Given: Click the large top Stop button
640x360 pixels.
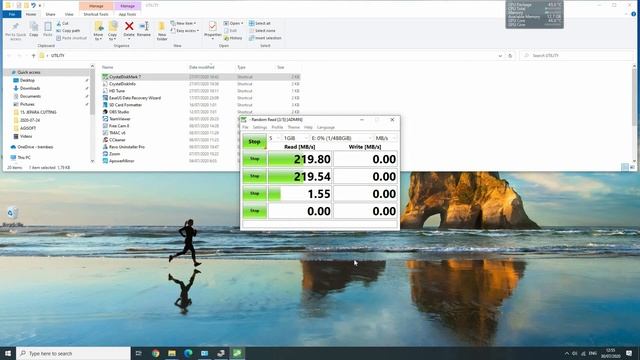Looking at the screenshot, I should click(254, 142).
